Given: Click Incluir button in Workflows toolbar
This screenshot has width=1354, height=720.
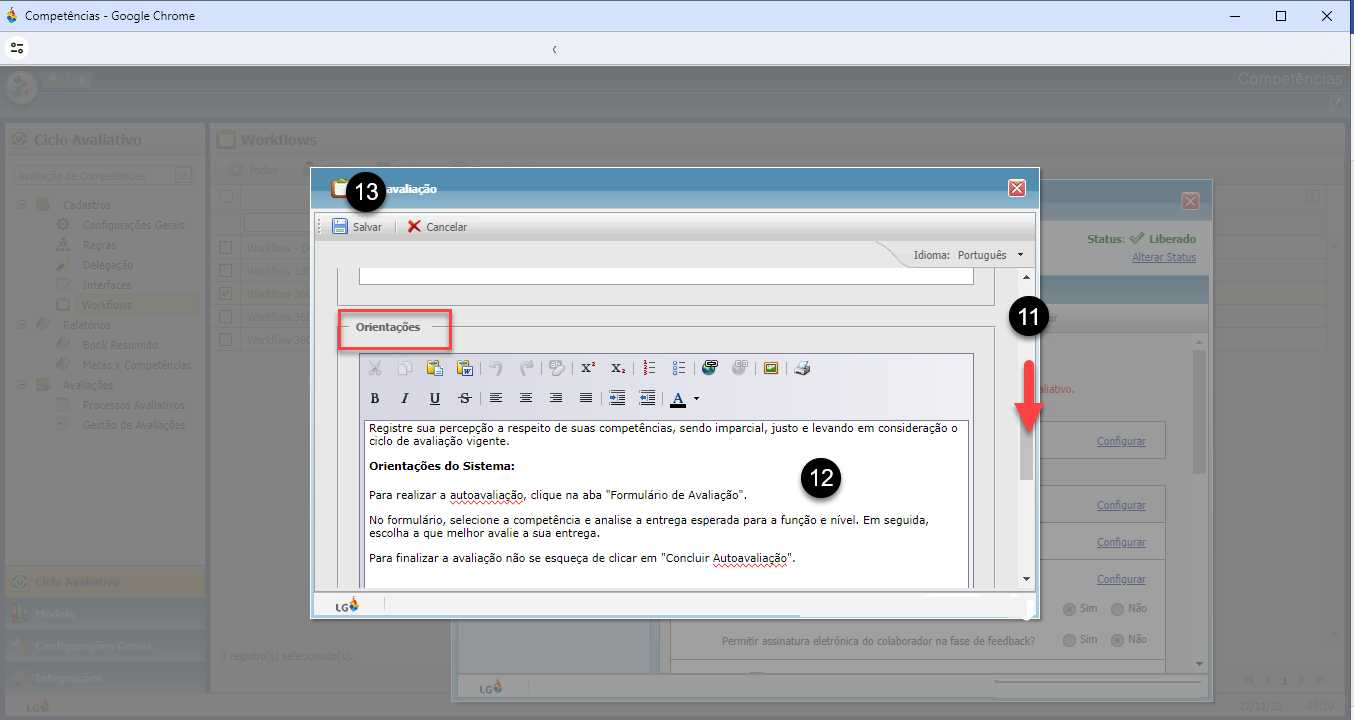Looking at the screenshot, I should point(255,170).
